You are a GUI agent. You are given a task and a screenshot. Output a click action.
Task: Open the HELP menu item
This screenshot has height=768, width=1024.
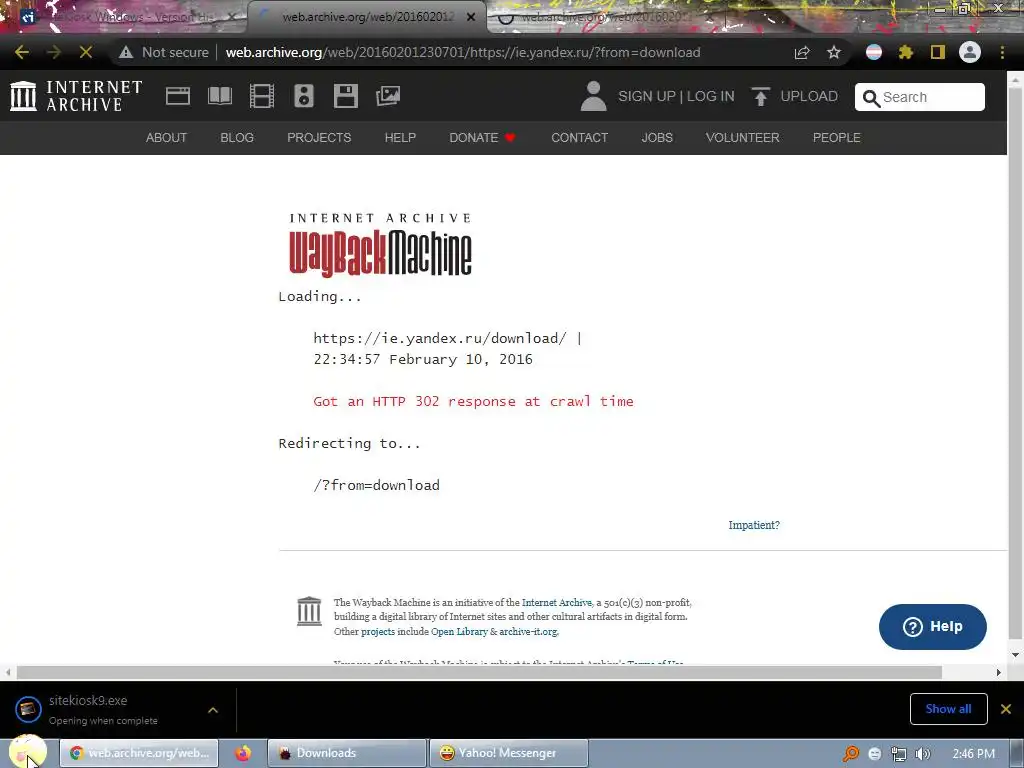400,138
